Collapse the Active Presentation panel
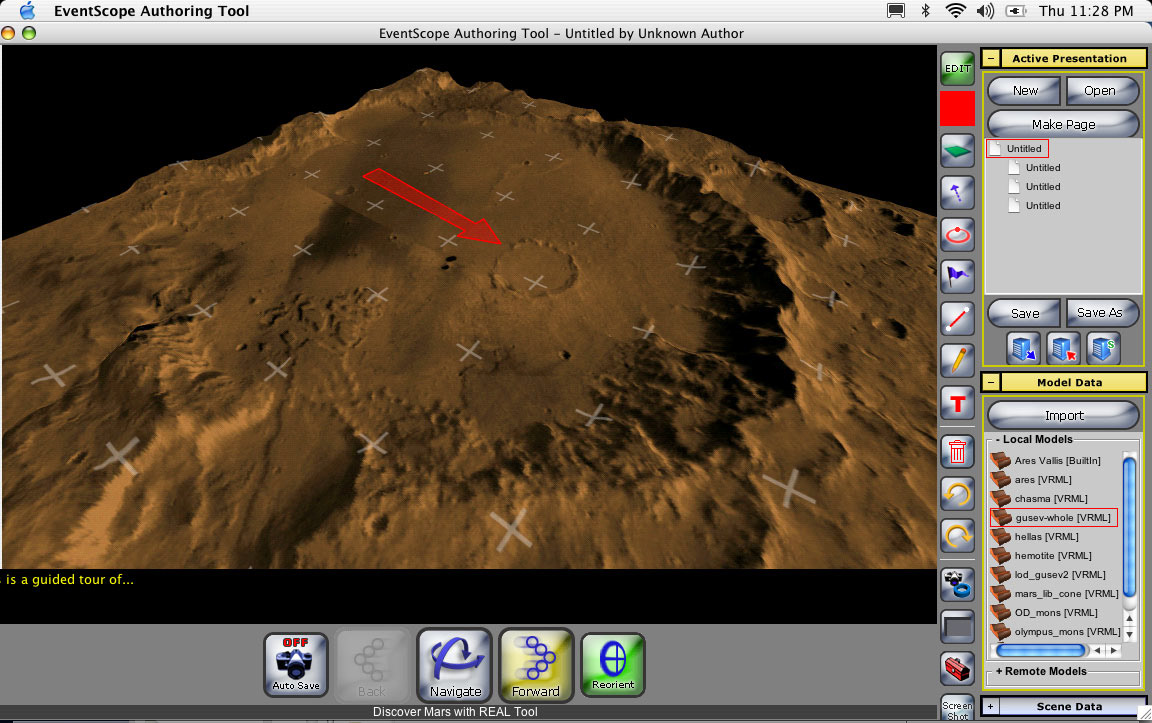Viewport: 1152px width, 723px height. pos(991,58)
